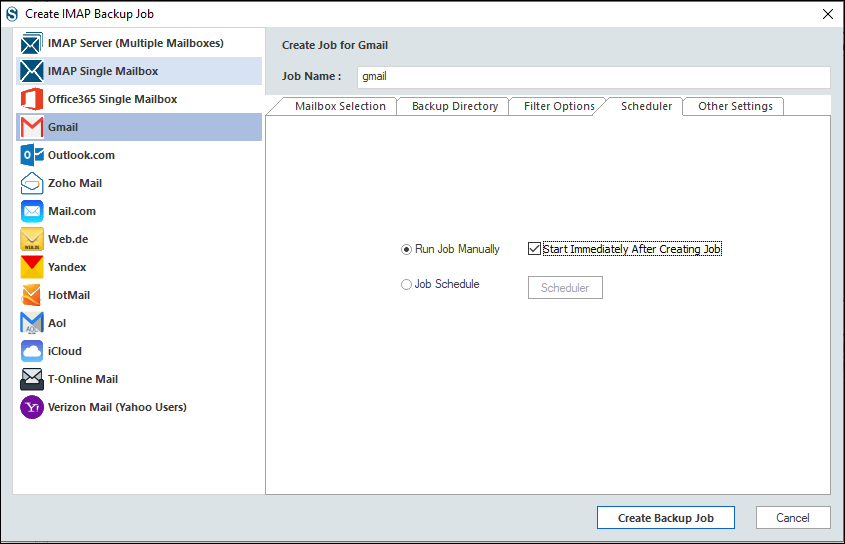Pick the Zoho Mail icon
Image resolution: width=845 pixels, height=544 pixels.
(x=32, y=183)
